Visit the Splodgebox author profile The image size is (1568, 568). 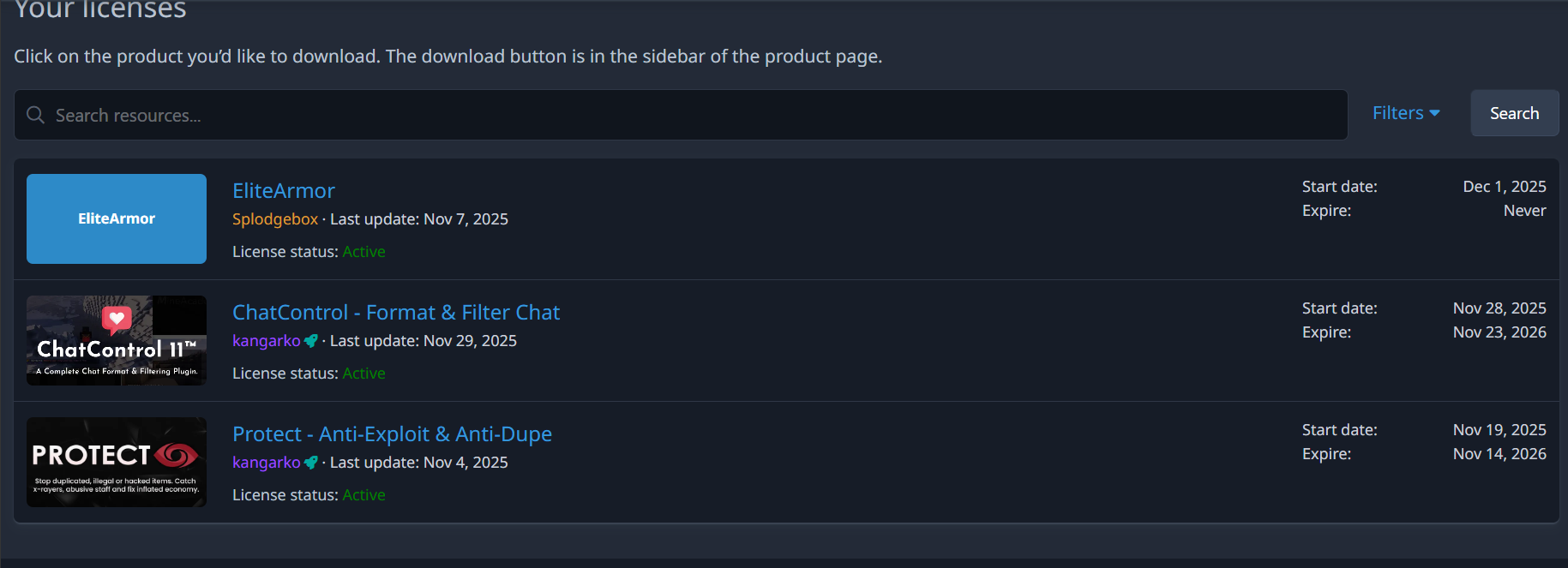[x=274, y=219]
